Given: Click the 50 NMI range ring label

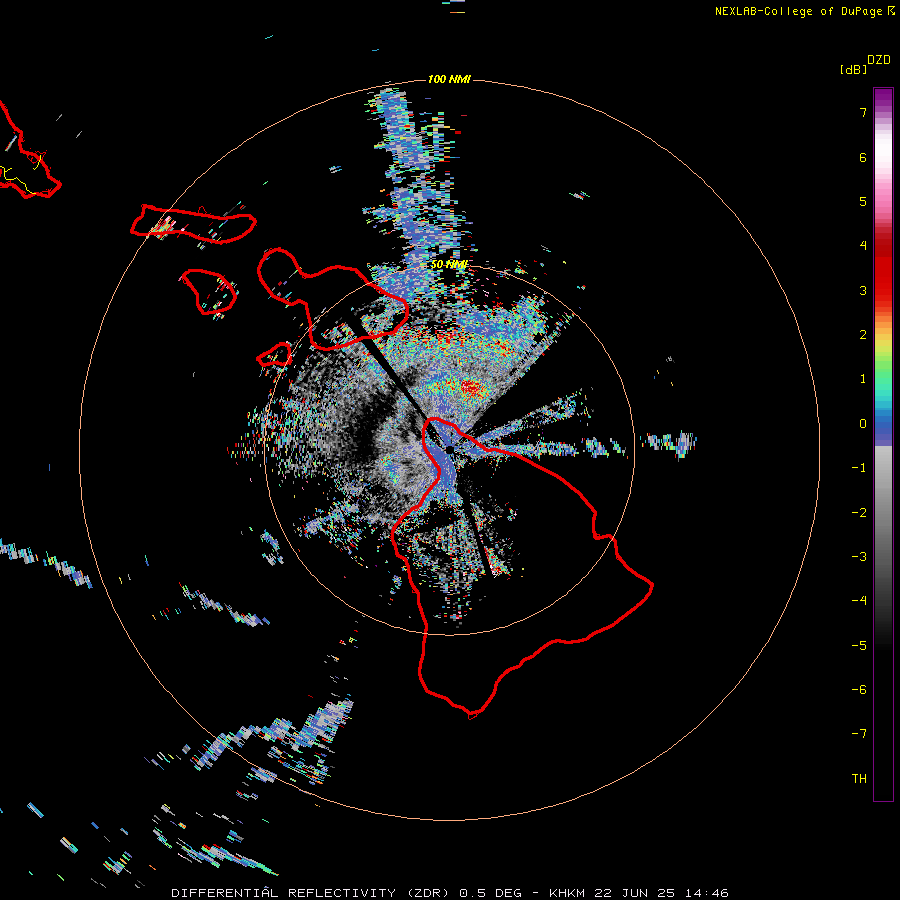Looking at the screenshot, I should (x=449, y=265).
